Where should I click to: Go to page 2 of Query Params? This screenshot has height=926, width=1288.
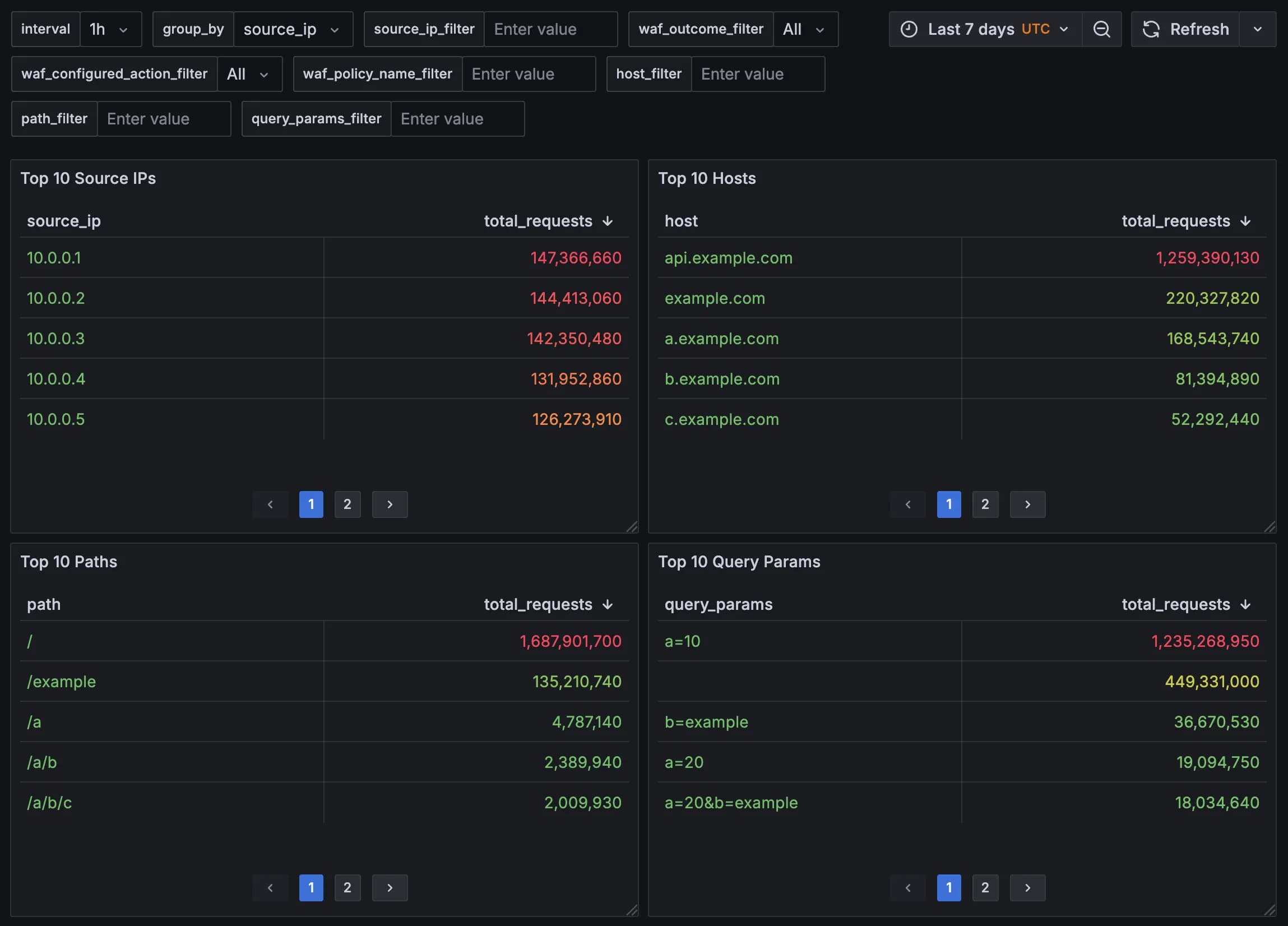coord(985,888)
